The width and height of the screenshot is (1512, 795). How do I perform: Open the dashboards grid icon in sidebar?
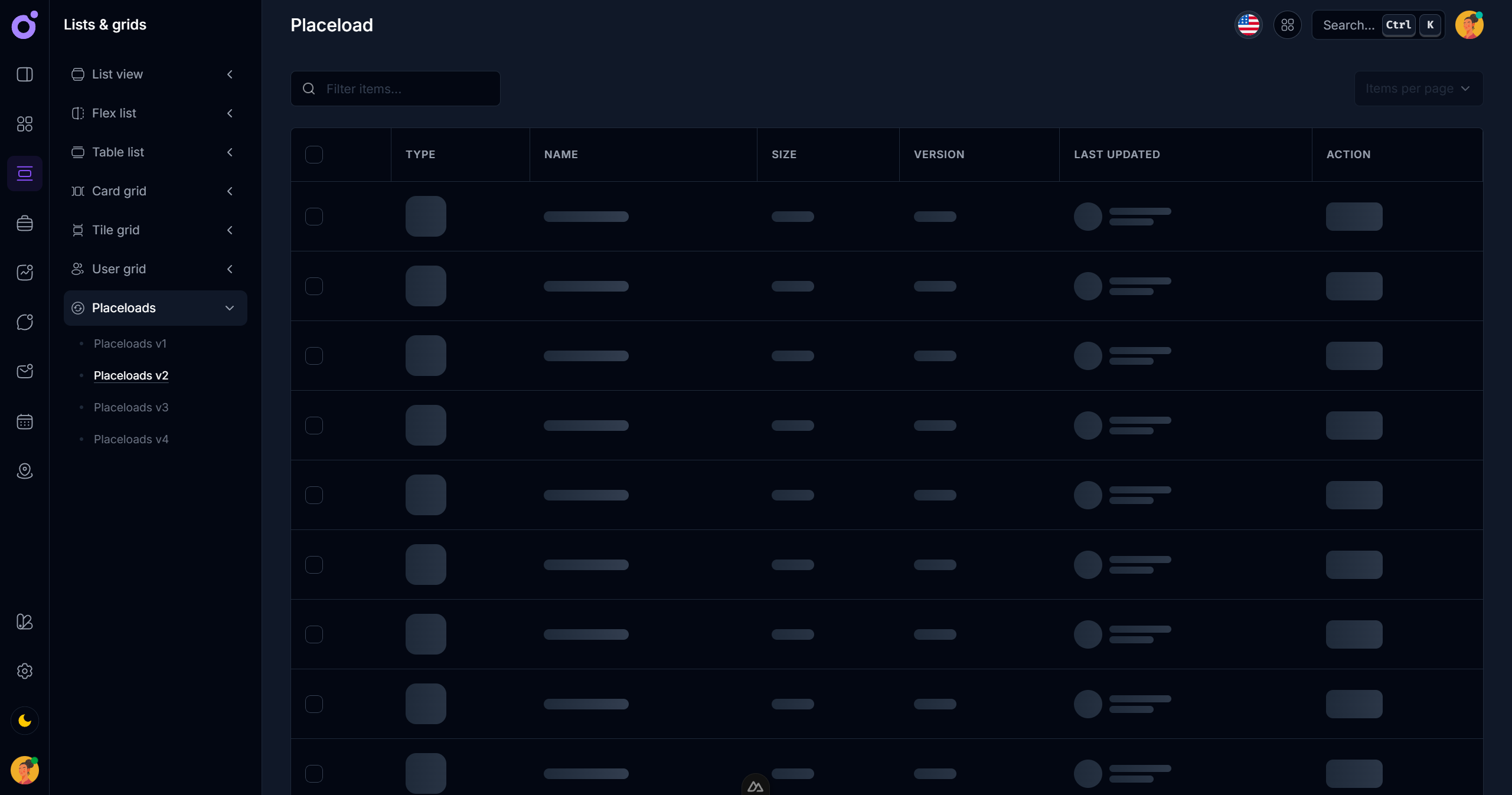tap(25, 124)
